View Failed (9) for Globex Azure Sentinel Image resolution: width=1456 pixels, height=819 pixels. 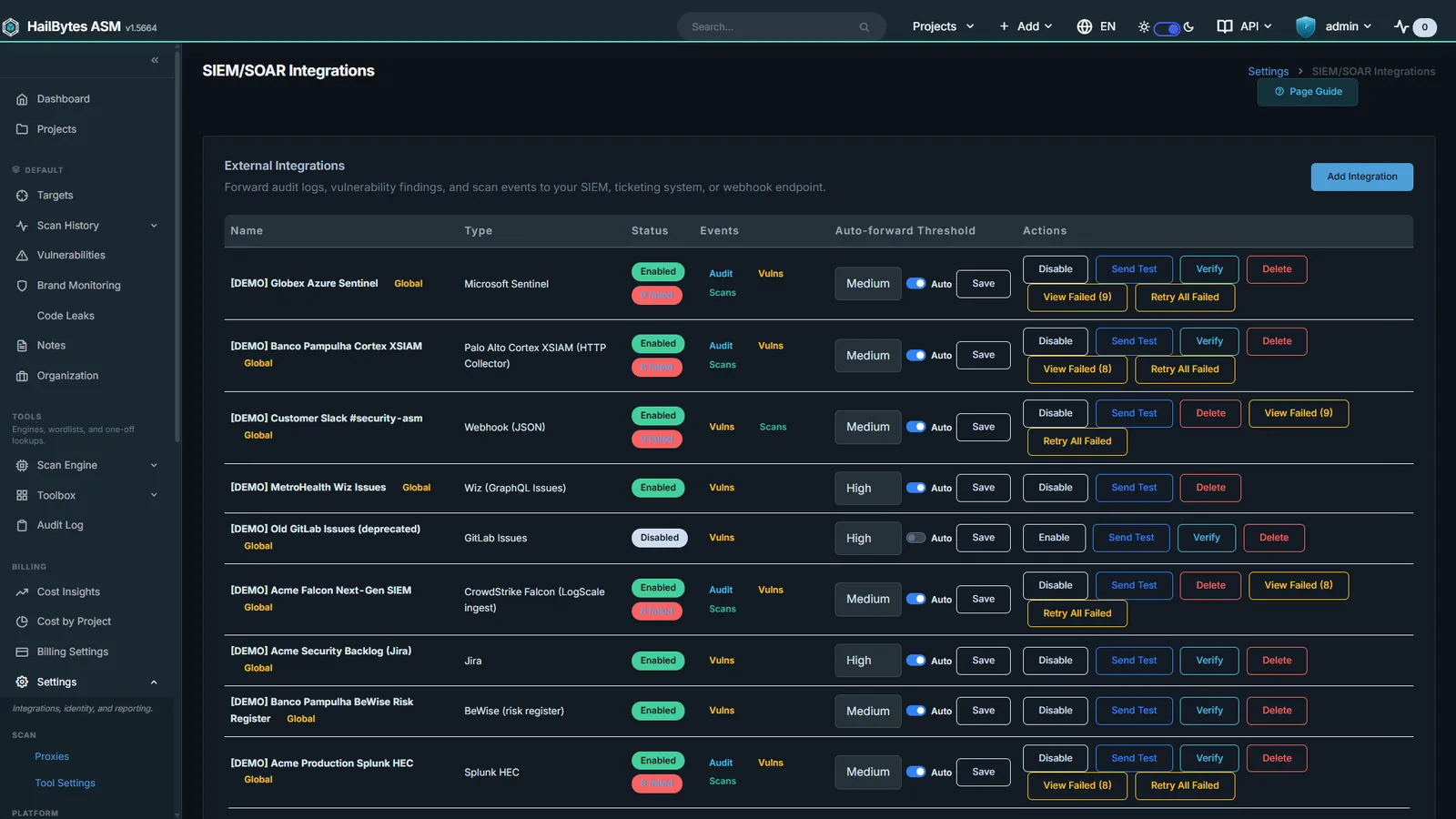[x=1077, y=298]
